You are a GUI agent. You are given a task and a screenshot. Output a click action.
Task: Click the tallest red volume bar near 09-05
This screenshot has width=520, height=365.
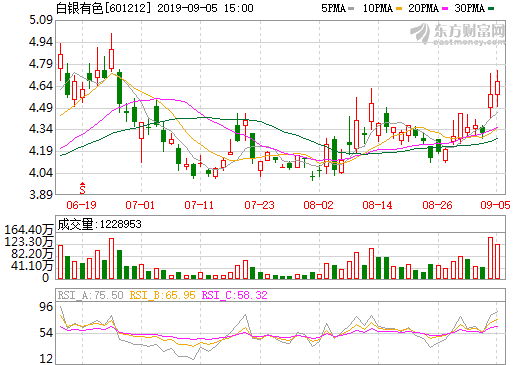(490, 258)
